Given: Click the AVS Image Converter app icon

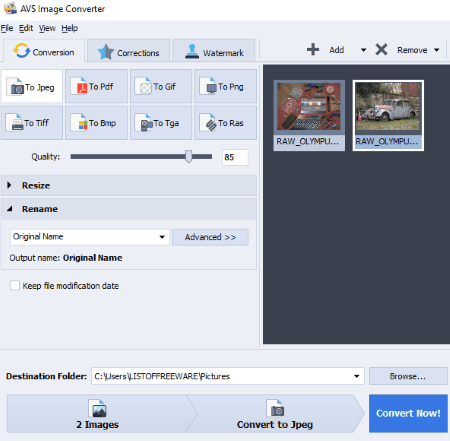Looking at the screenshot, I should tap(10, 8).
